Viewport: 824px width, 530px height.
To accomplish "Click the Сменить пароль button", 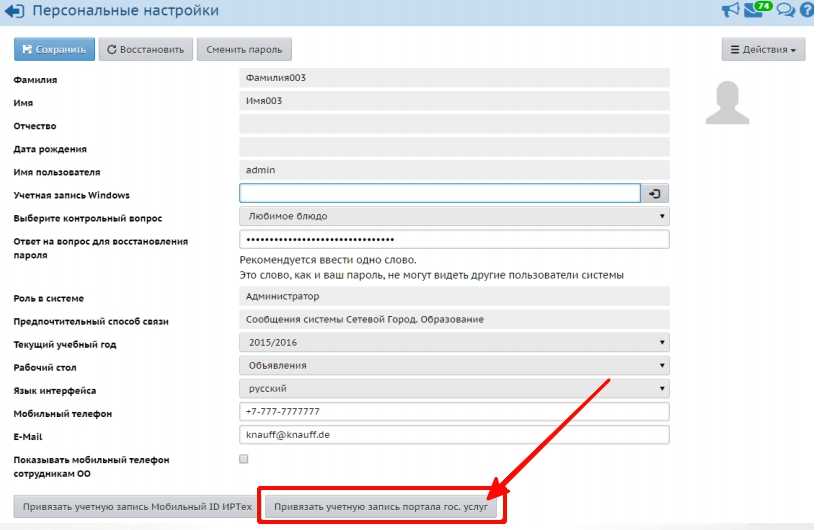I will click(244, 49).
